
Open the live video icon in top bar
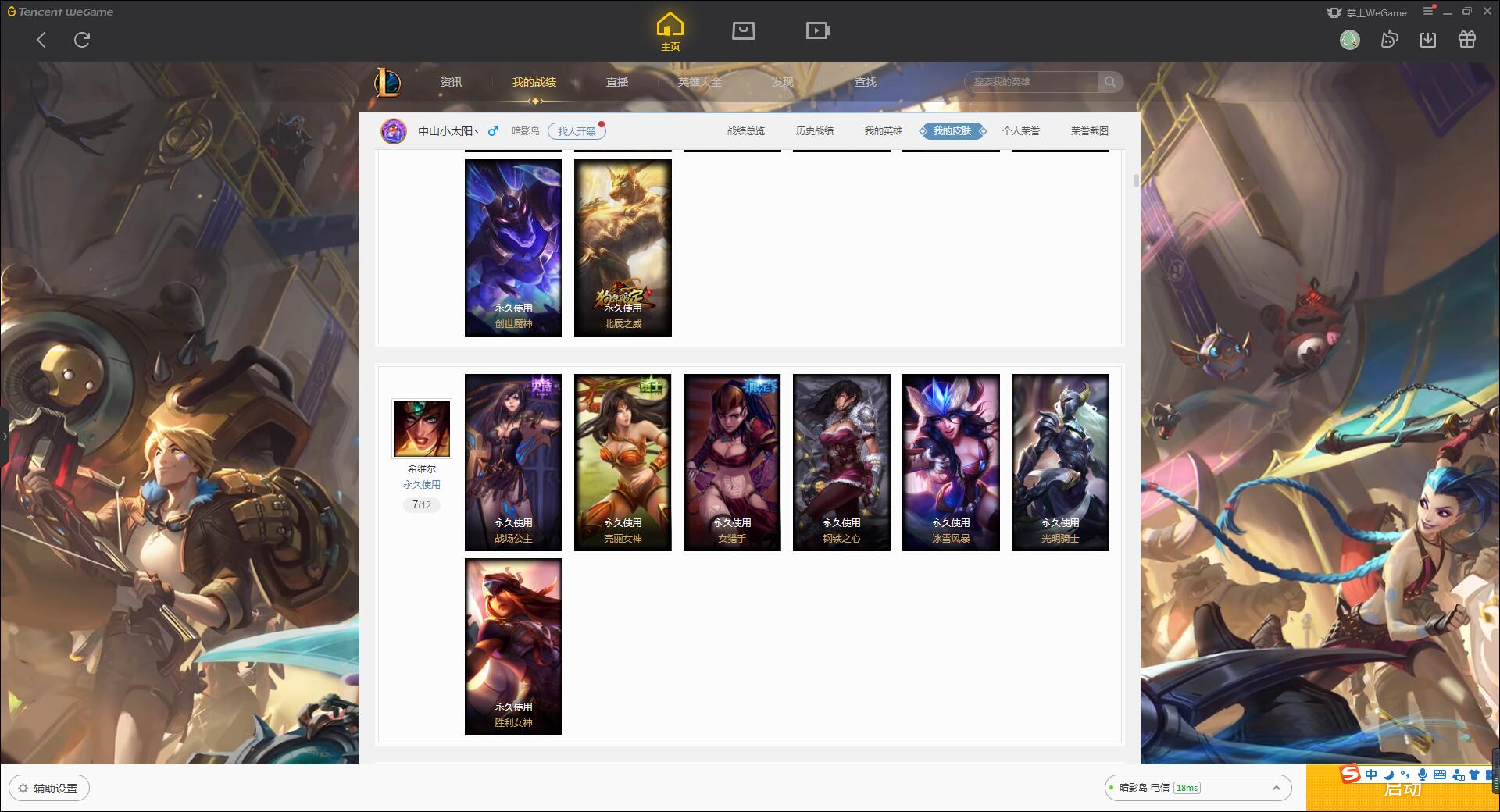[818, 30]
